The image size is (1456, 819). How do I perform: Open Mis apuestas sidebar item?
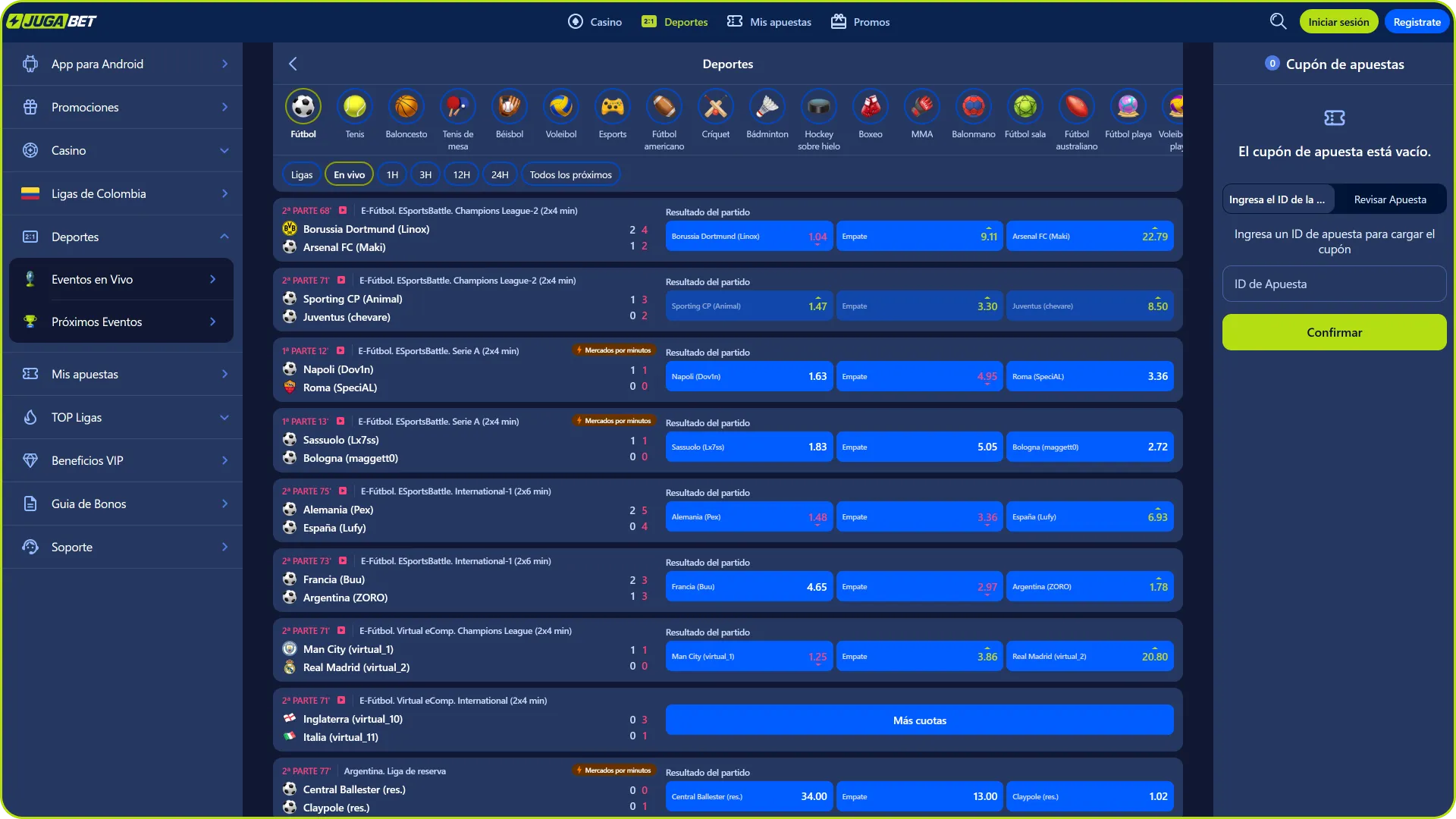tap(123, 374)
